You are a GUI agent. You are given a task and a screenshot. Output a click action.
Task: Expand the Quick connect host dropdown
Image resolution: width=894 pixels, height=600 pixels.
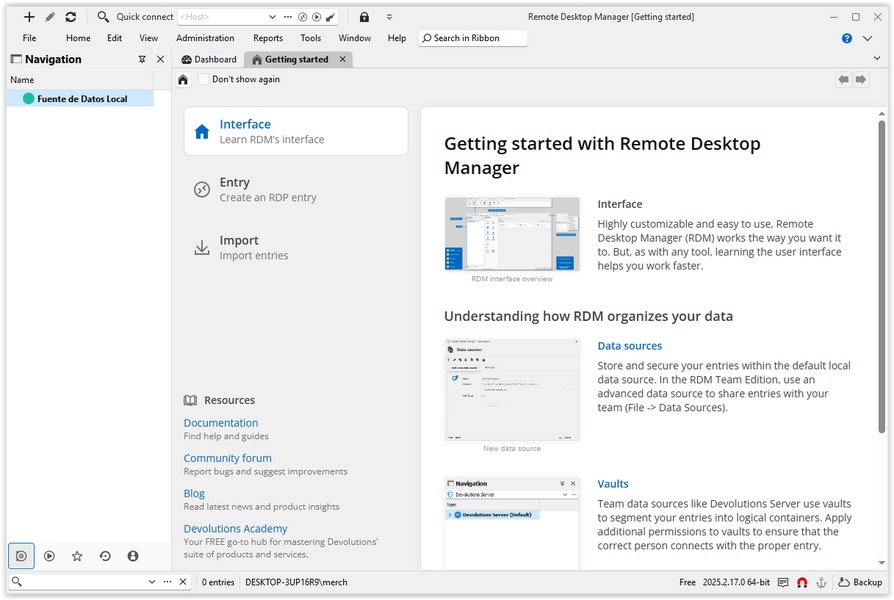[273, 17]
